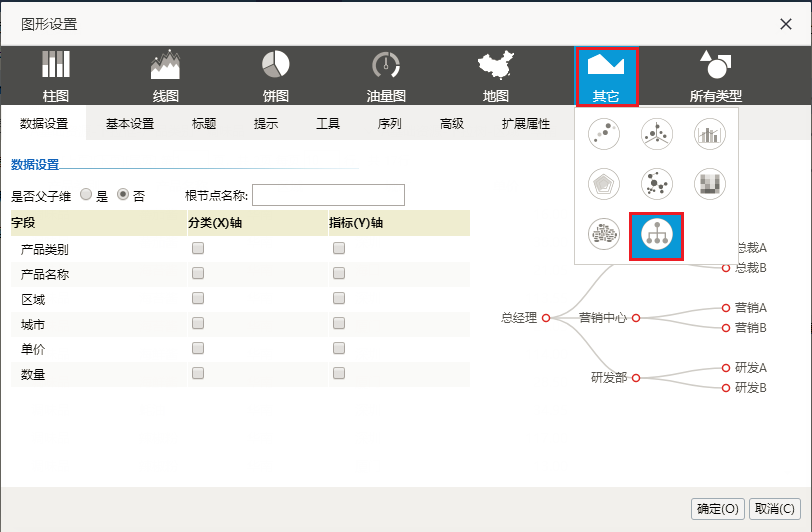Viewport: 812px width, 532px height.
Task: Switch to the 数据设置 tab
Action: click(44, 123)
